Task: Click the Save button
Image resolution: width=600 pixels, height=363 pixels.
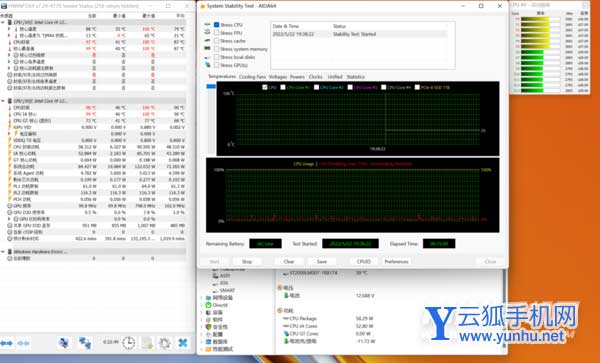Action: click(322, 262)
